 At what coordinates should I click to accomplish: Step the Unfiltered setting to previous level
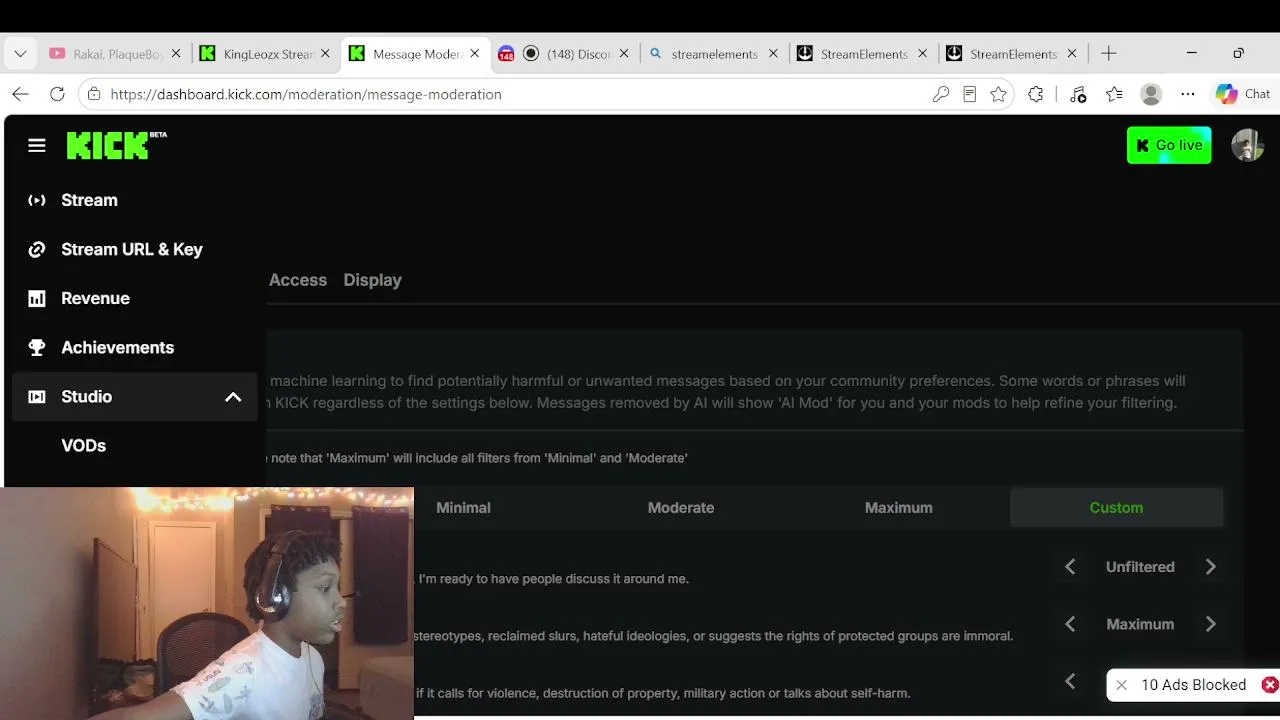(x=1070, y=567)
